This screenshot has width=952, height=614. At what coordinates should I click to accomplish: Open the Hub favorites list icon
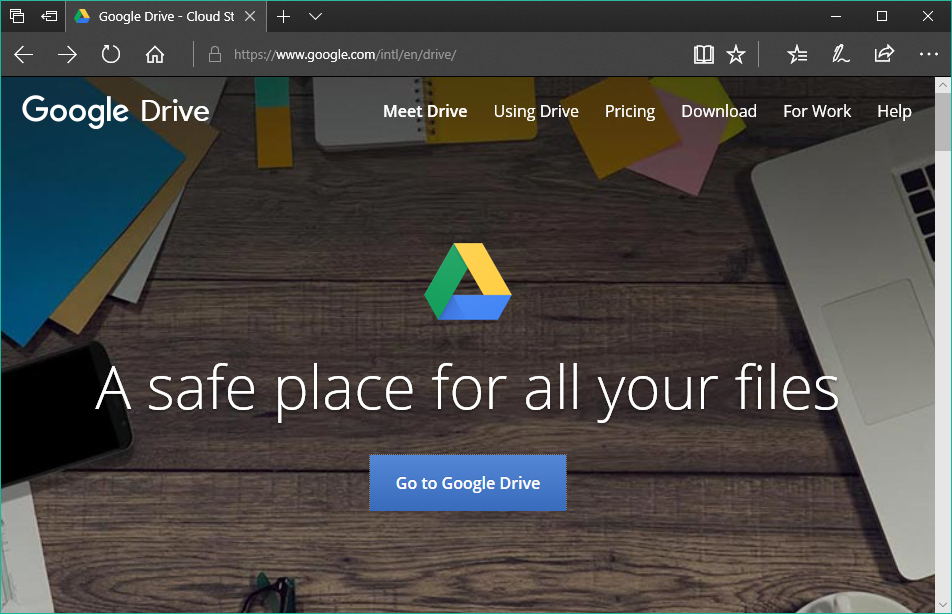coord(797,55)
